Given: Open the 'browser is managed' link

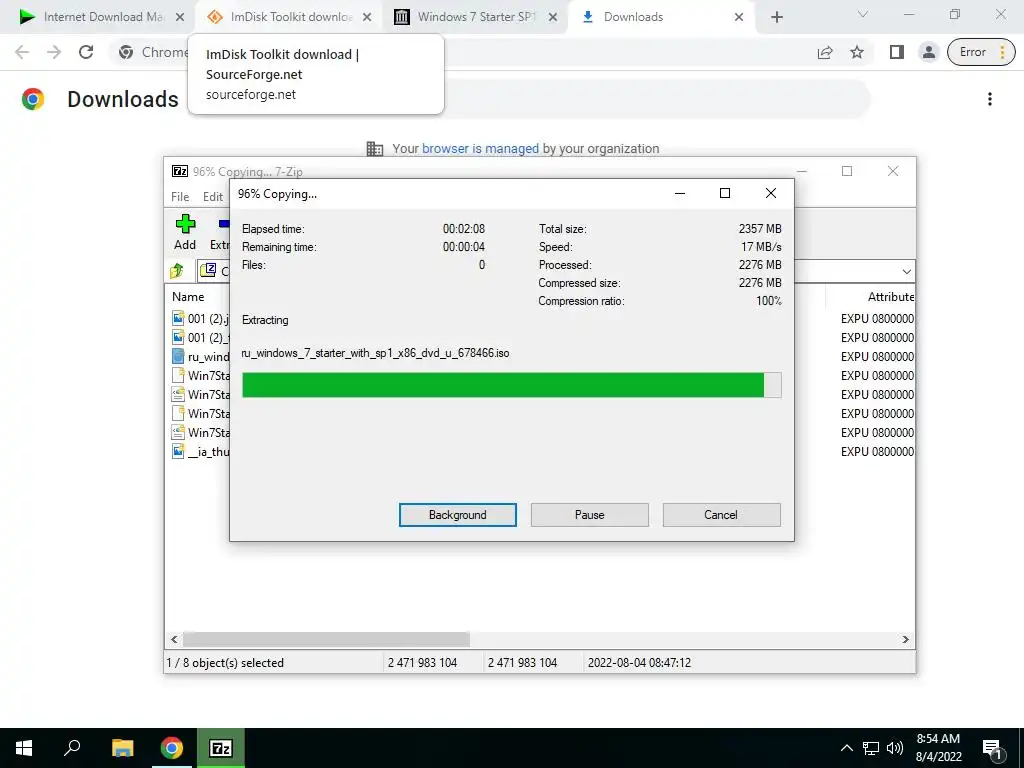Looking at the screenshot, I should [x=480, y=148].
